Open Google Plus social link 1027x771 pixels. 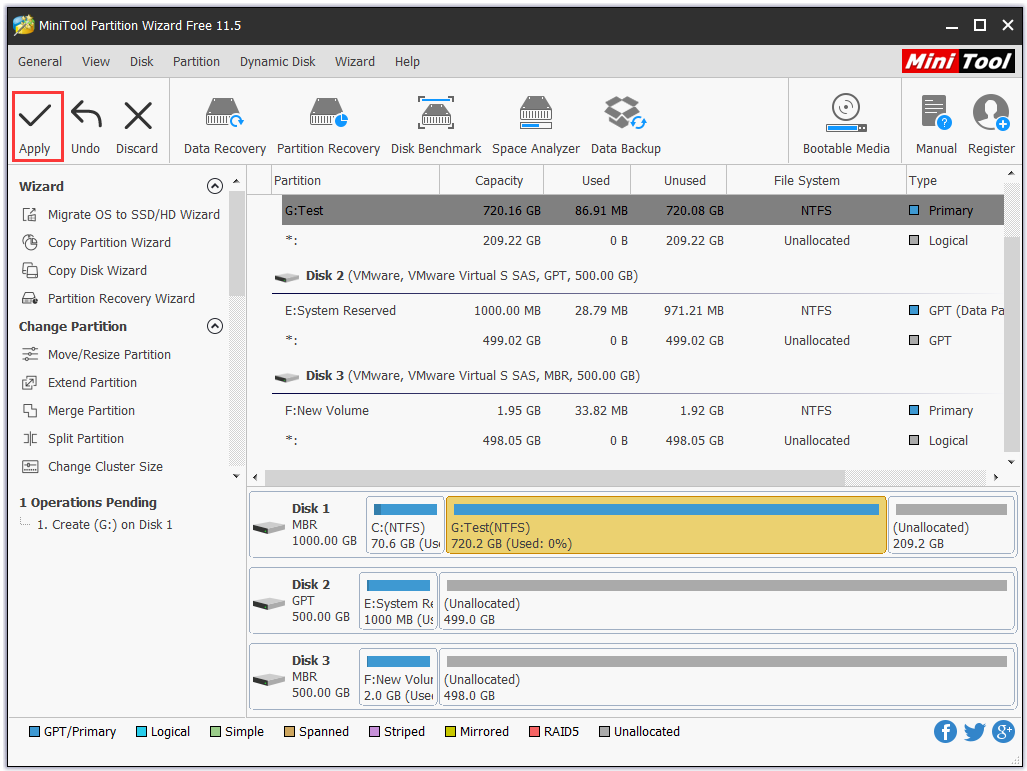point(1003,731)
